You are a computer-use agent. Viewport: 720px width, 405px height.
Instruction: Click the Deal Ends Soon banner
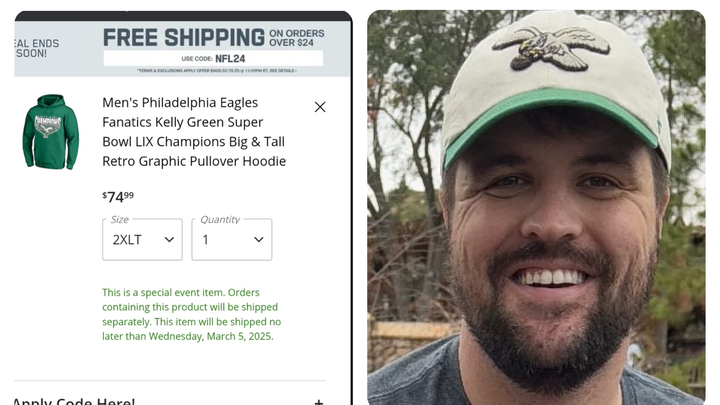pyautogui.click(x=36, y=49)
